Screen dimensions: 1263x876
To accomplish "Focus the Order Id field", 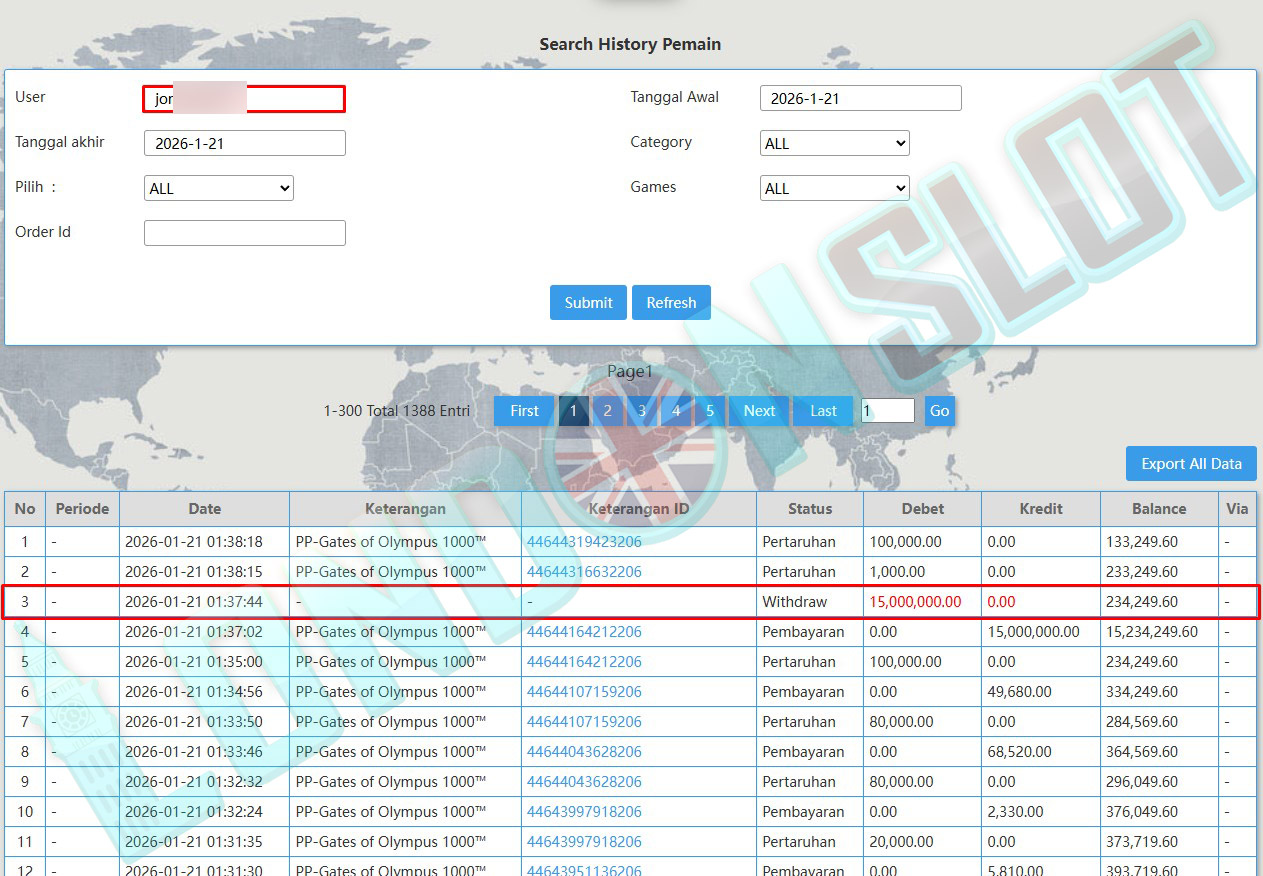I will click(x=244, y=233).
